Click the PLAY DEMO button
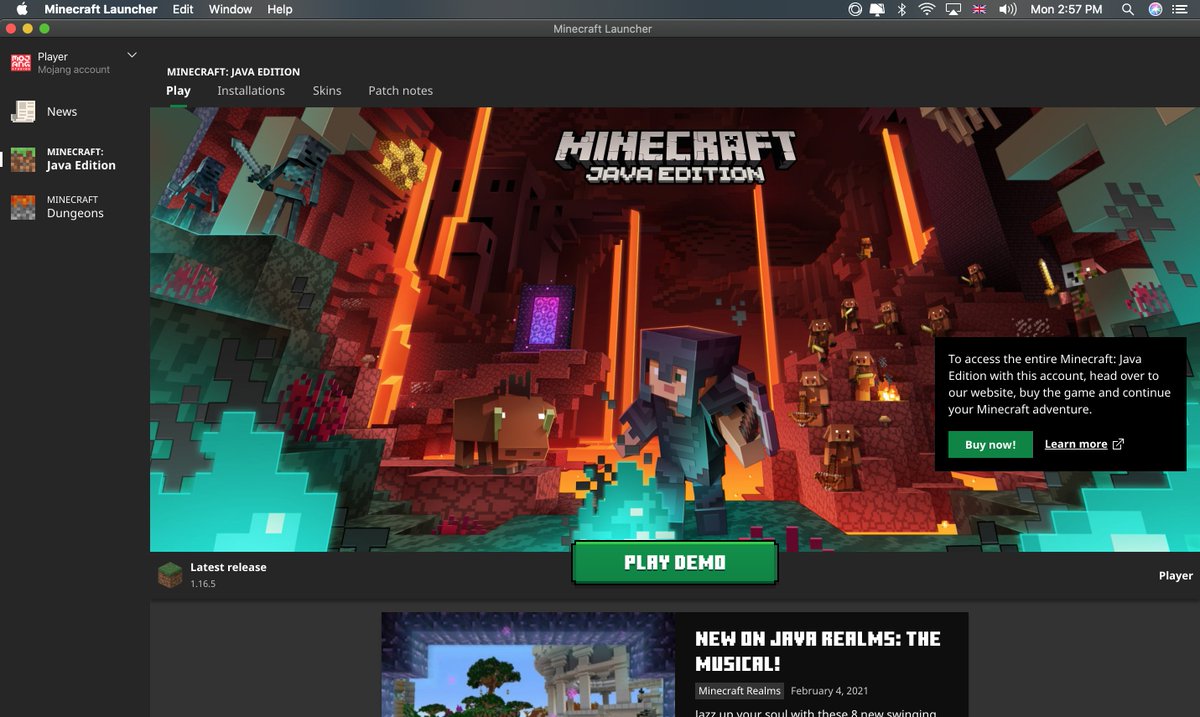 coord(675,562)
